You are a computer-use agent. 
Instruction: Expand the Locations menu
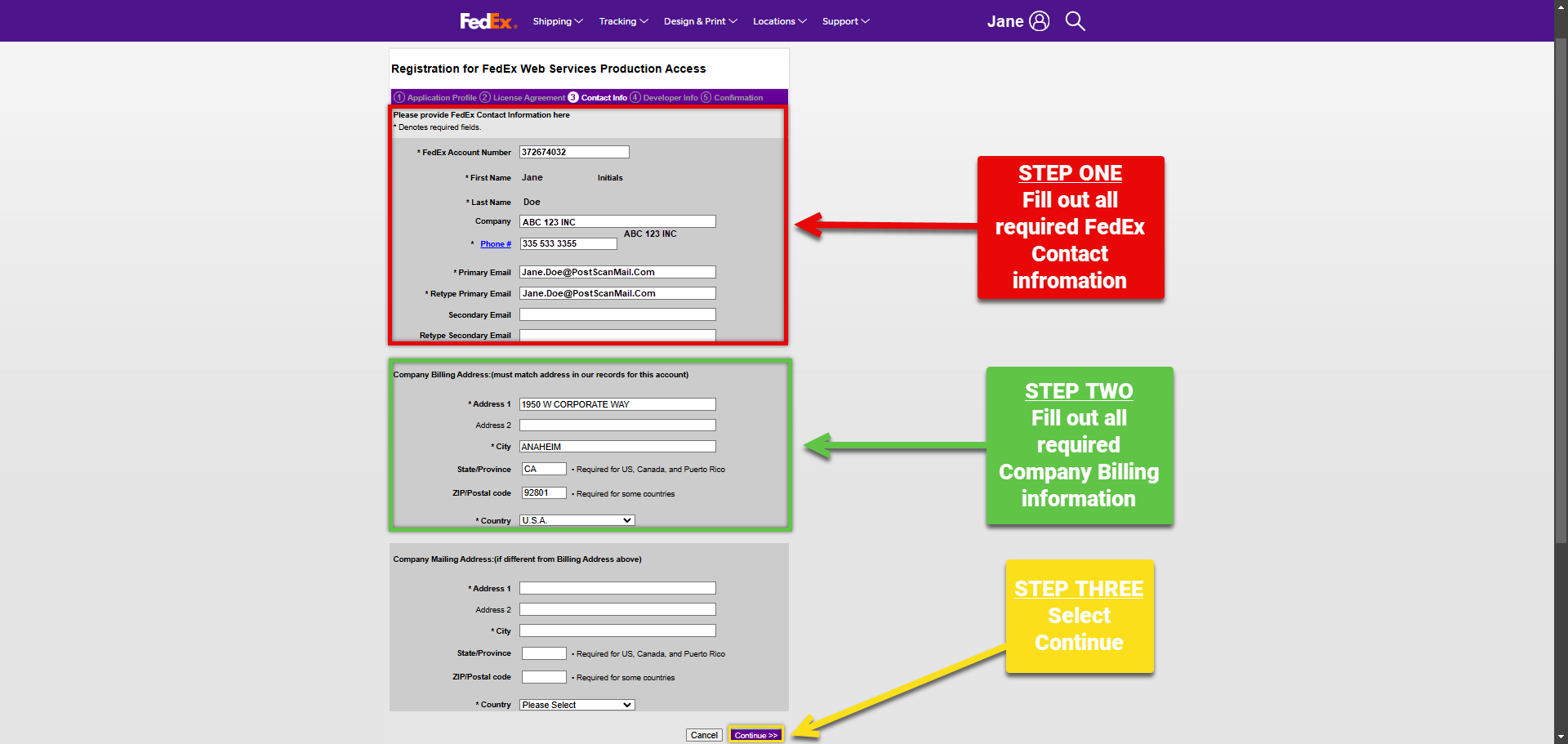pyautogui.click(x=779, y=21)
